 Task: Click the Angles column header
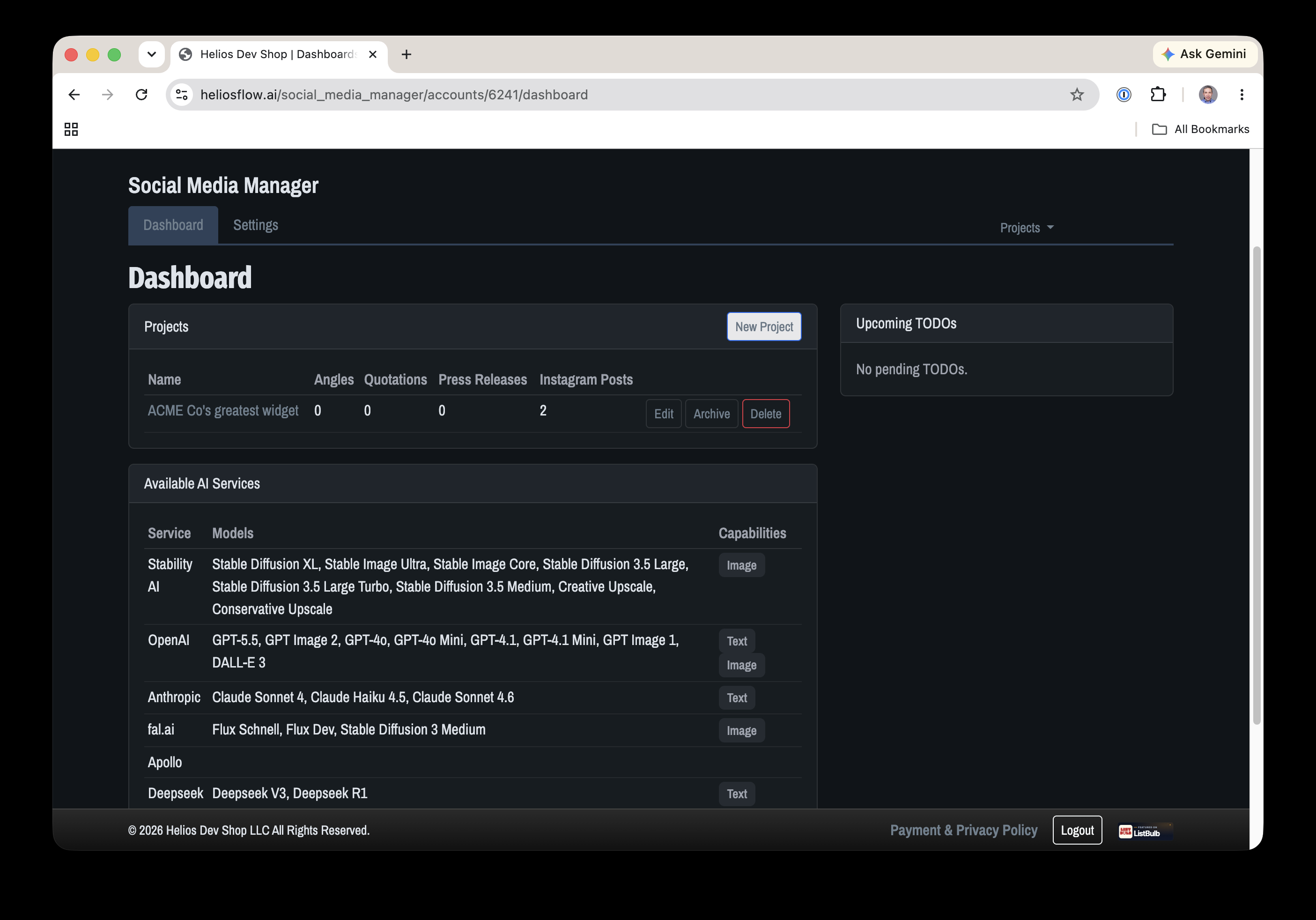(333, 379)
